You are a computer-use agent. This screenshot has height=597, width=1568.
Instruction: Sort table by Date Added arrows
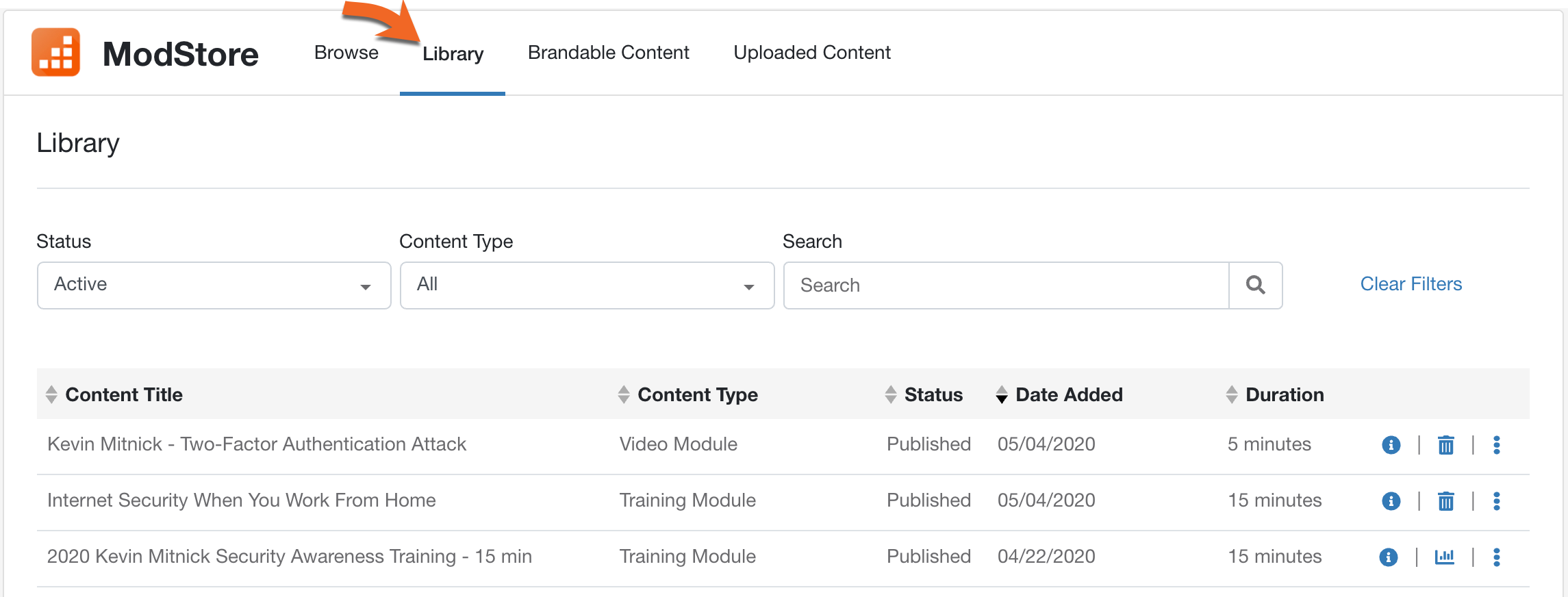(1002, 394)
